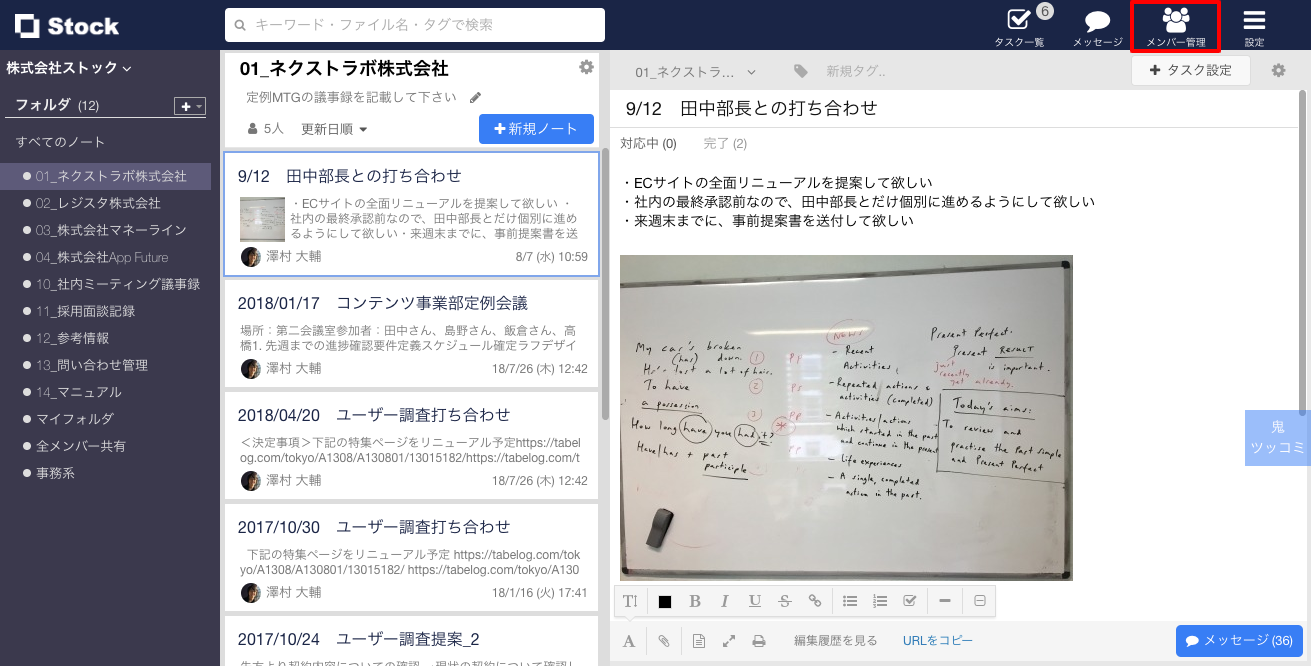Open the 設定 settings icon

click(1253, 25)
